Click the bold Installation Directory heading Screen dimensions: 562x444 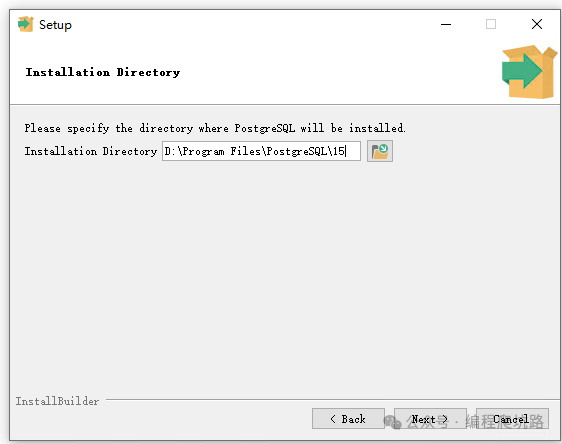(103, 72)
